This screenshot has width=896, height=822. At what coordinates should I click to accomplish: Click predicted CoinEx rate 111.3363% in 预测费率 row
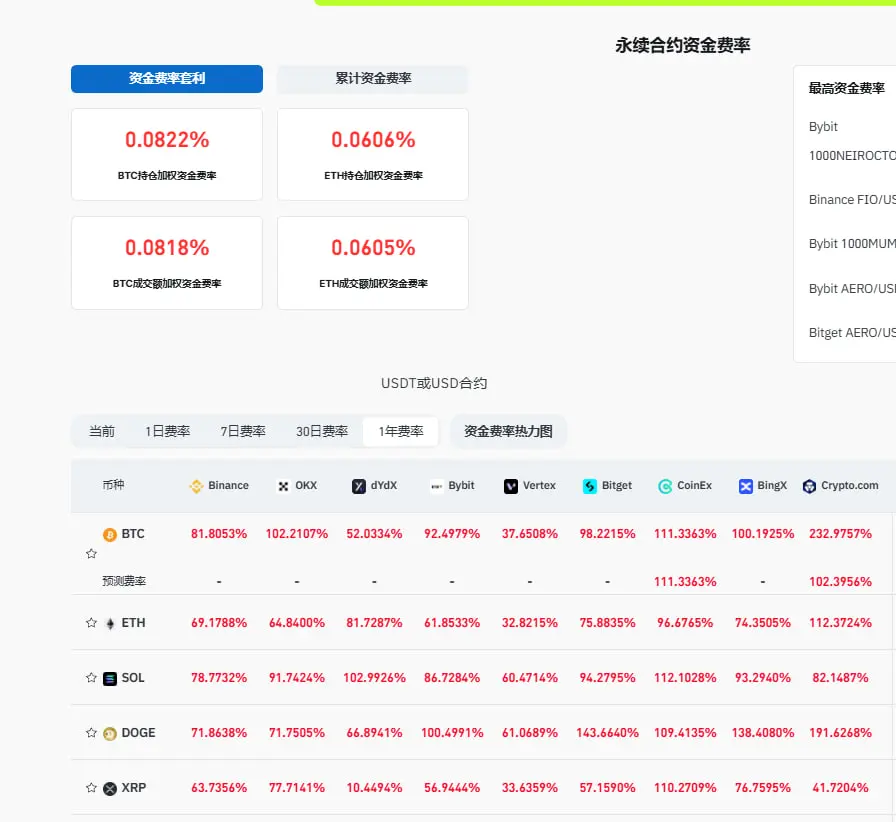click(x=685, y=582)
